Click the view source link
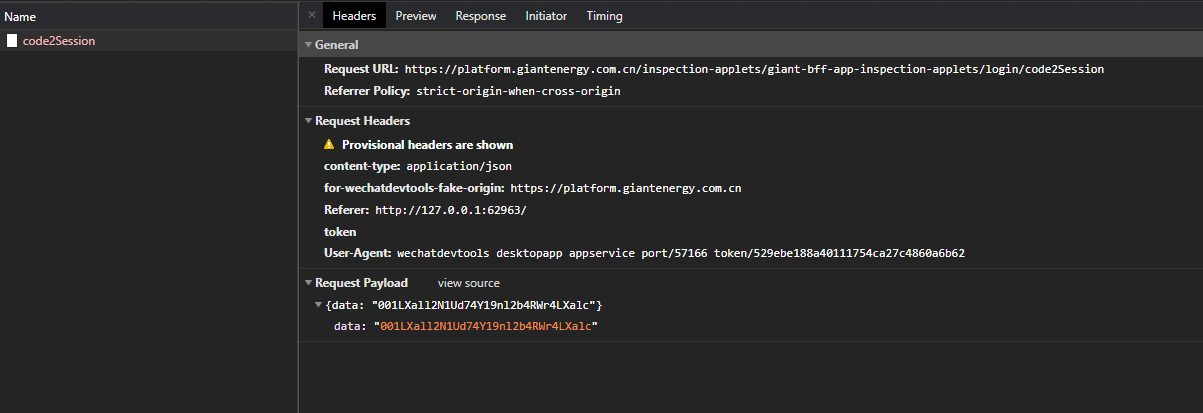The image size is (1203, 413). coord(468,283)
